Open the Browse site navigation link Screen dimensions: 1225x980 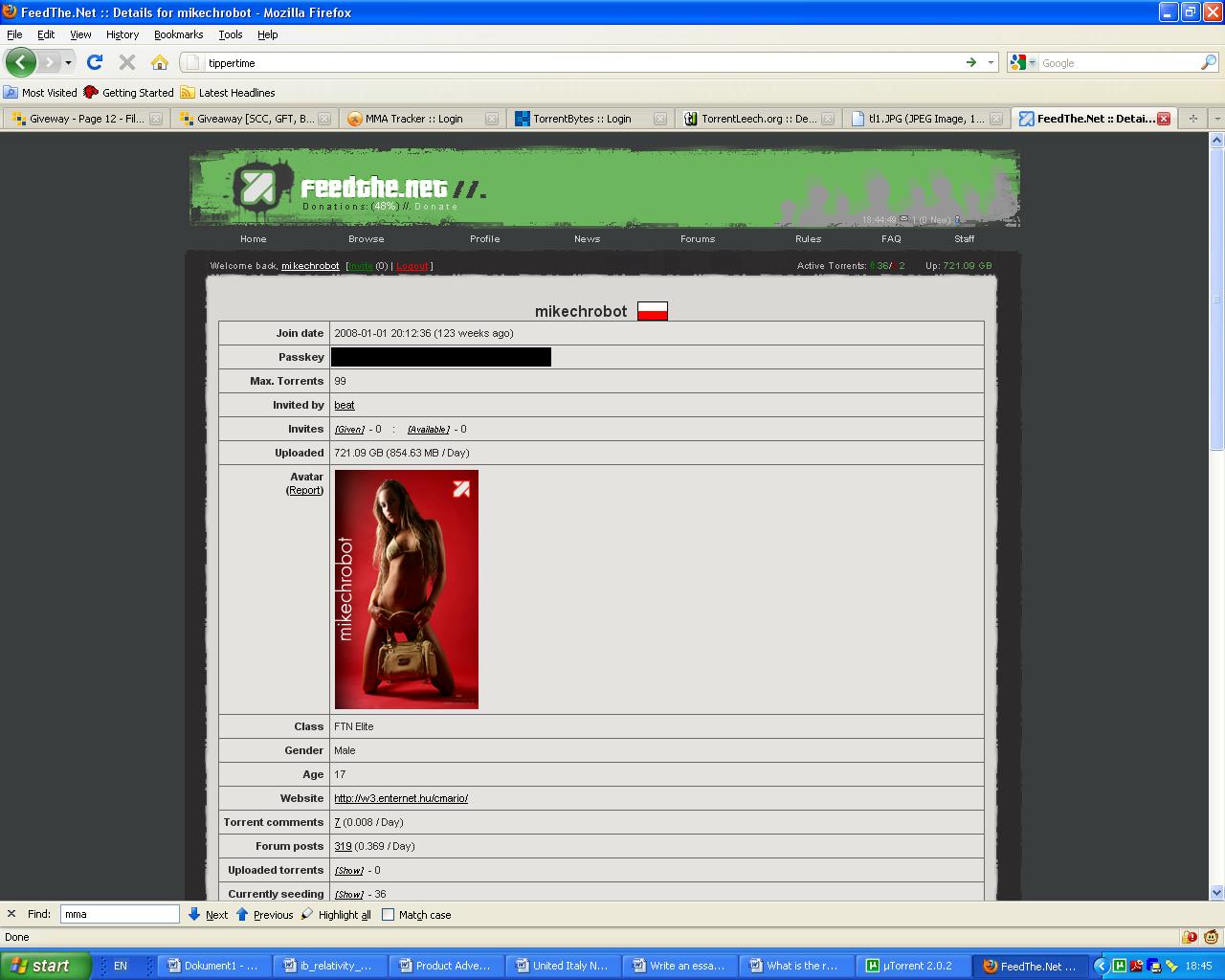click(366, 238)
